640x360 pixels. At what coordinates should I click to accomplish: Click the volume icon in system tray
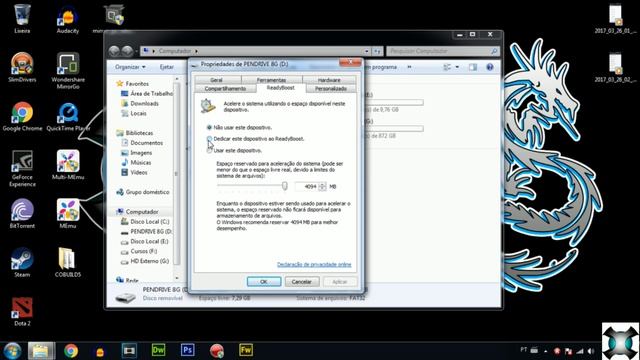click(591, 351)
